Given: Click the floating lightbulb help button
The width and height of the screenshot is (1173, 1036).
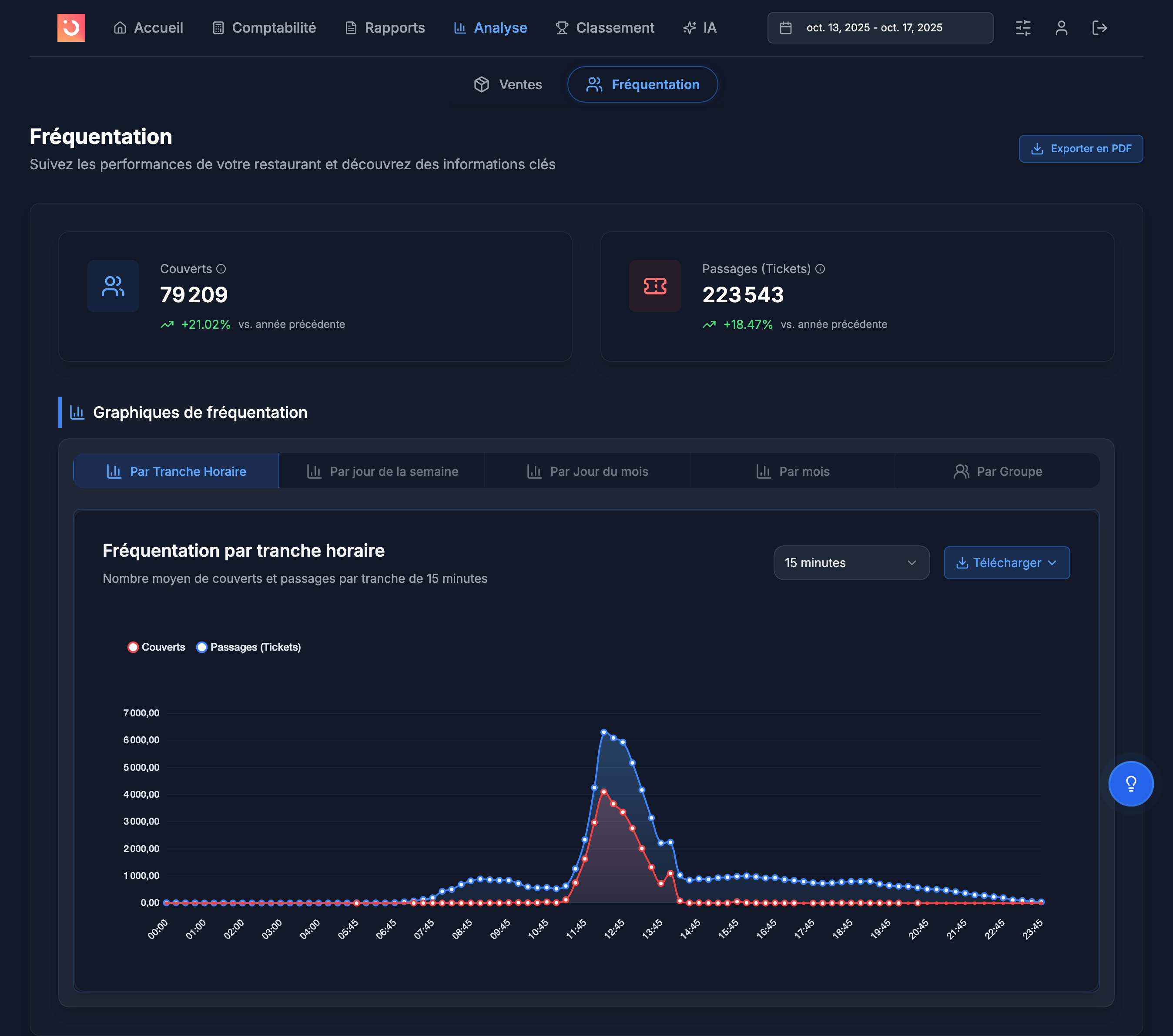Looking at the screenshot, I should click(x=1130, y=784).
